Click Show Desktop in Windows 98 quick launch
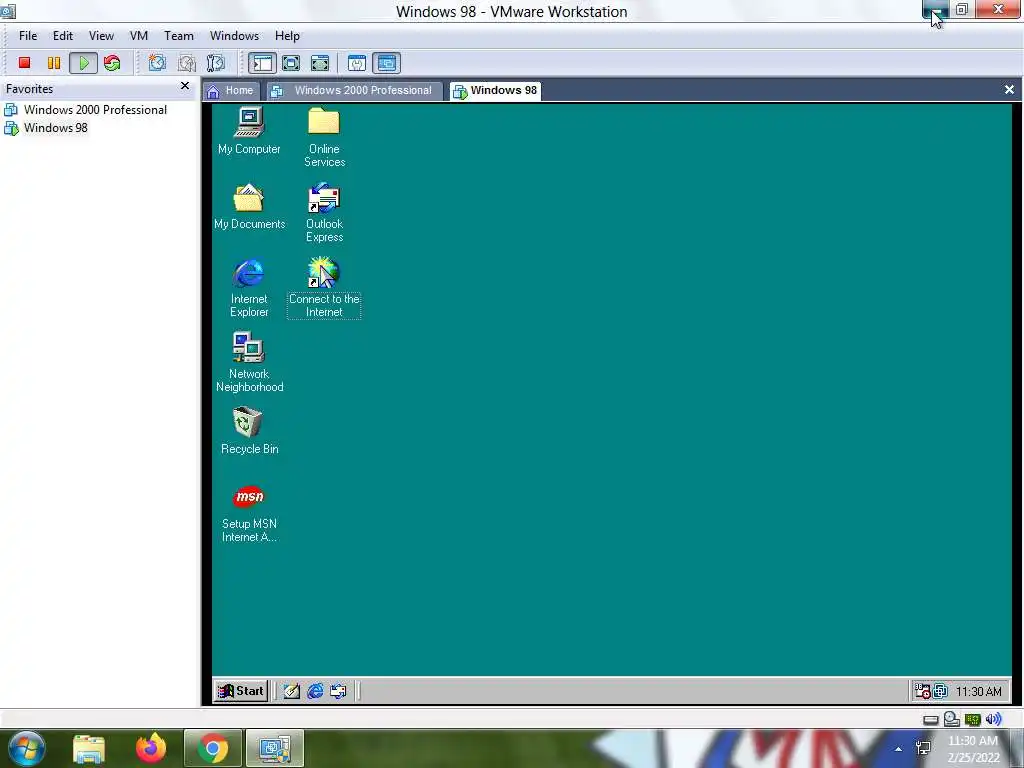 [x=291, y=691]
